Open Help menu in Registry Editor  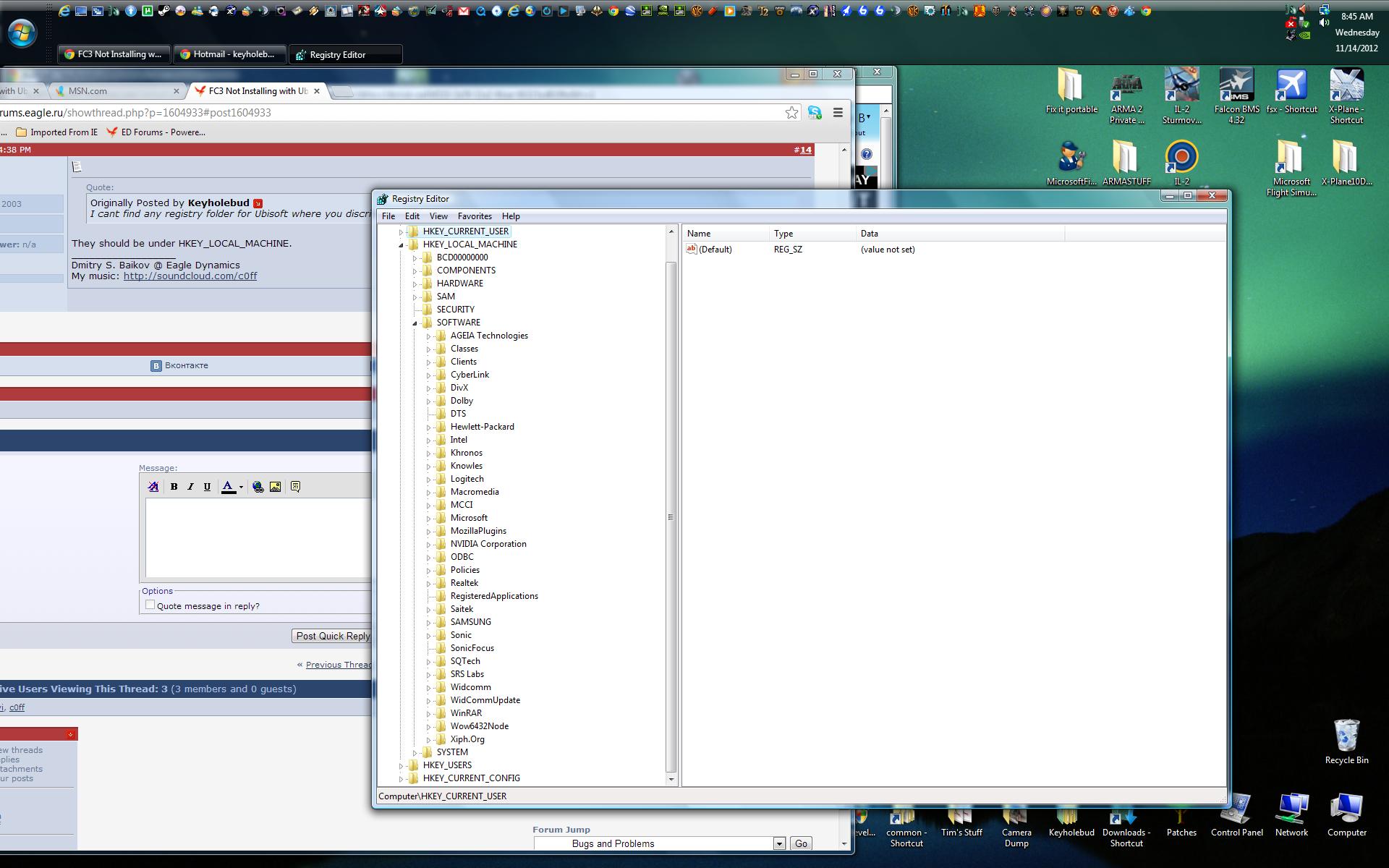coord(511,216)
